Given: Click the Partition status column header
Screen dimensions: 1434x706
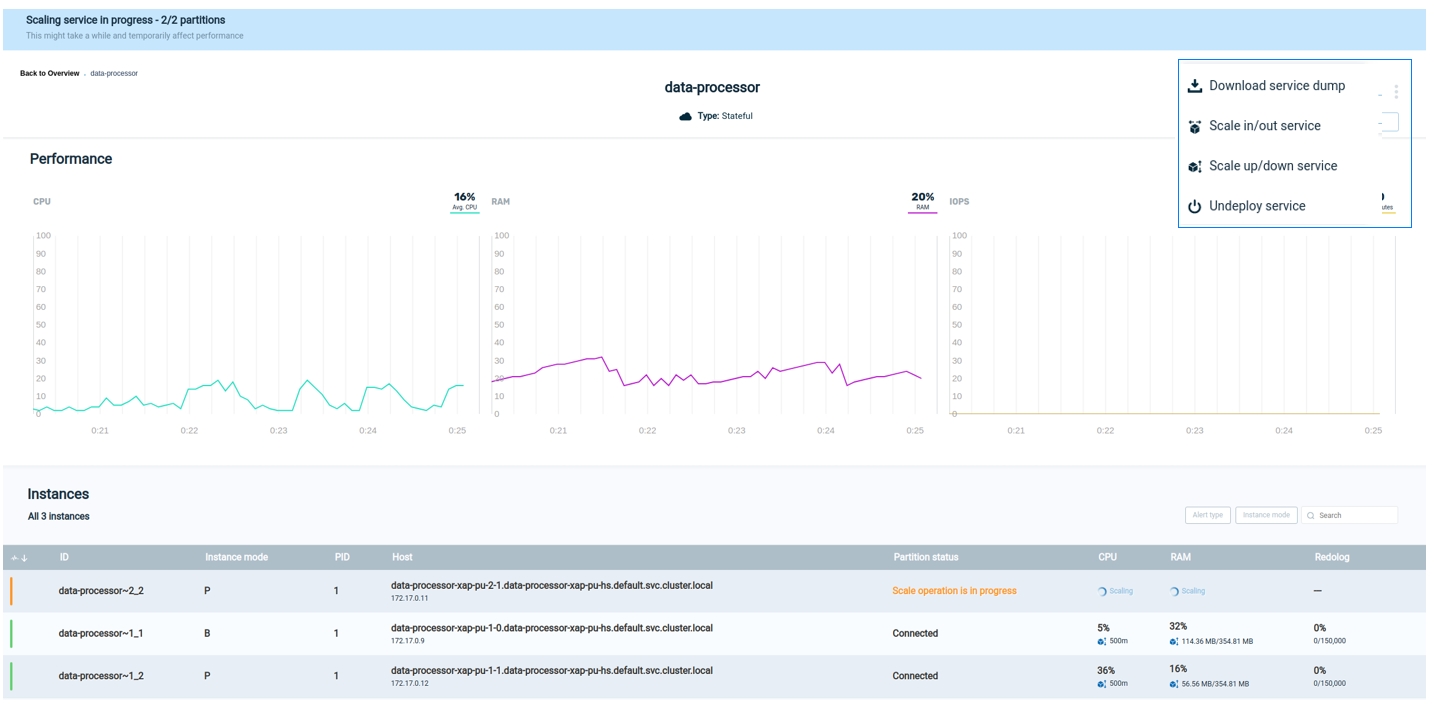Looking at the screenshot, I should (x=926, y=557).
